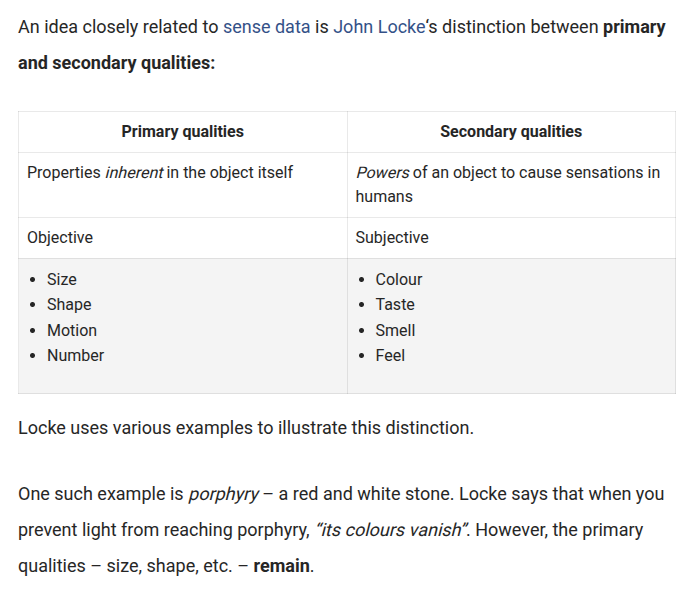Select the Objective table cell
This screenshot has height=600, width=685.
(183, 238)
